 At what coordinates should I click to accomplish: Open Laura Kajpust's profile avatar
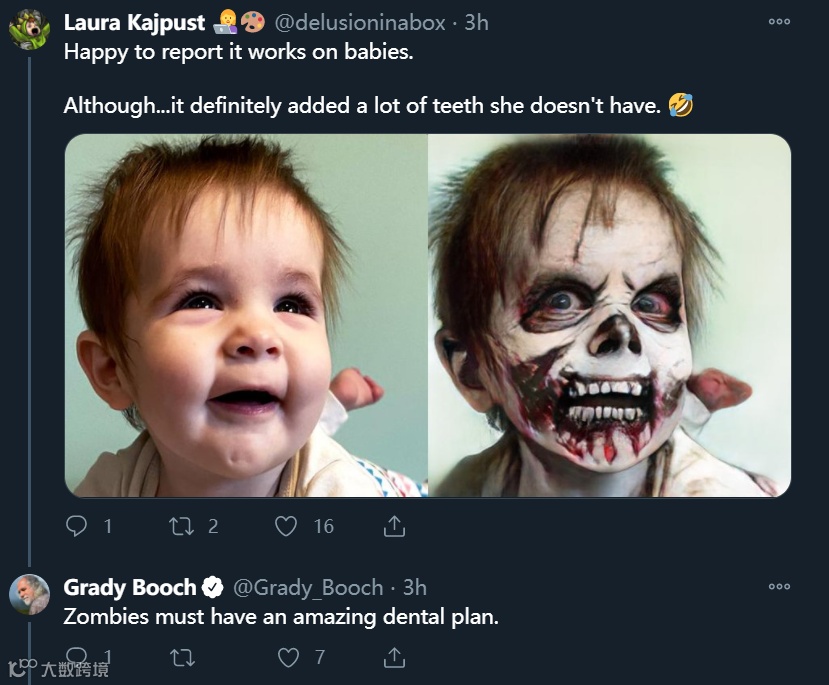[x=29, y=30]
